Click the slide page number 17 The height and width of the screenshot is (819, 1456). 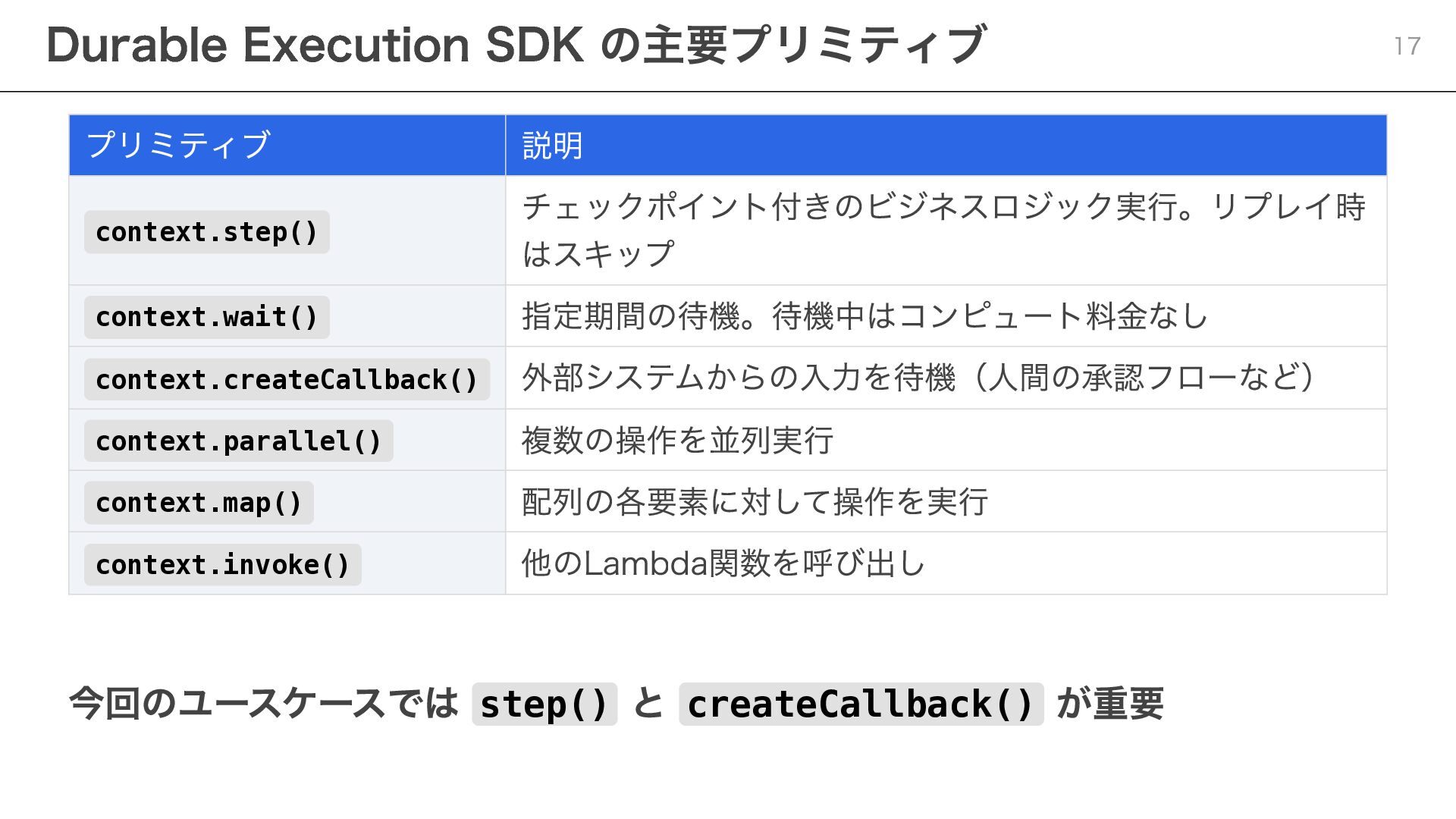tap(1407, 46)
